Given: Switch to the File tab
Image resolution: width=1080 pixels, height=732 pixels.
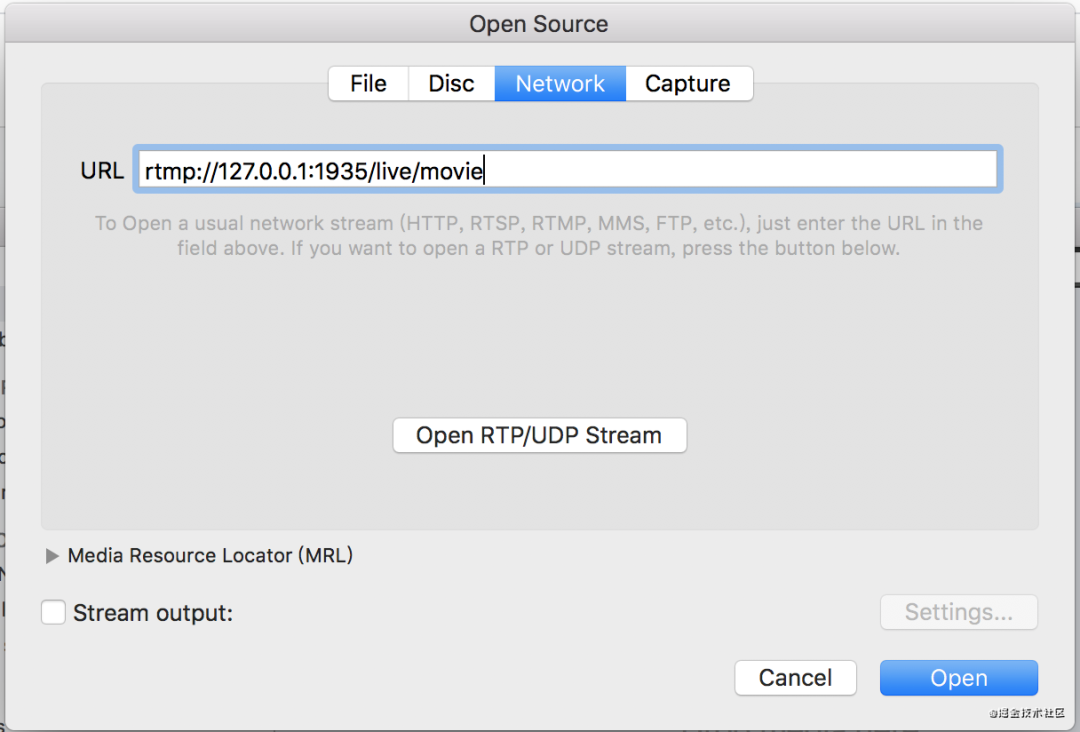Looking at the screenshot, I should 368,84.
